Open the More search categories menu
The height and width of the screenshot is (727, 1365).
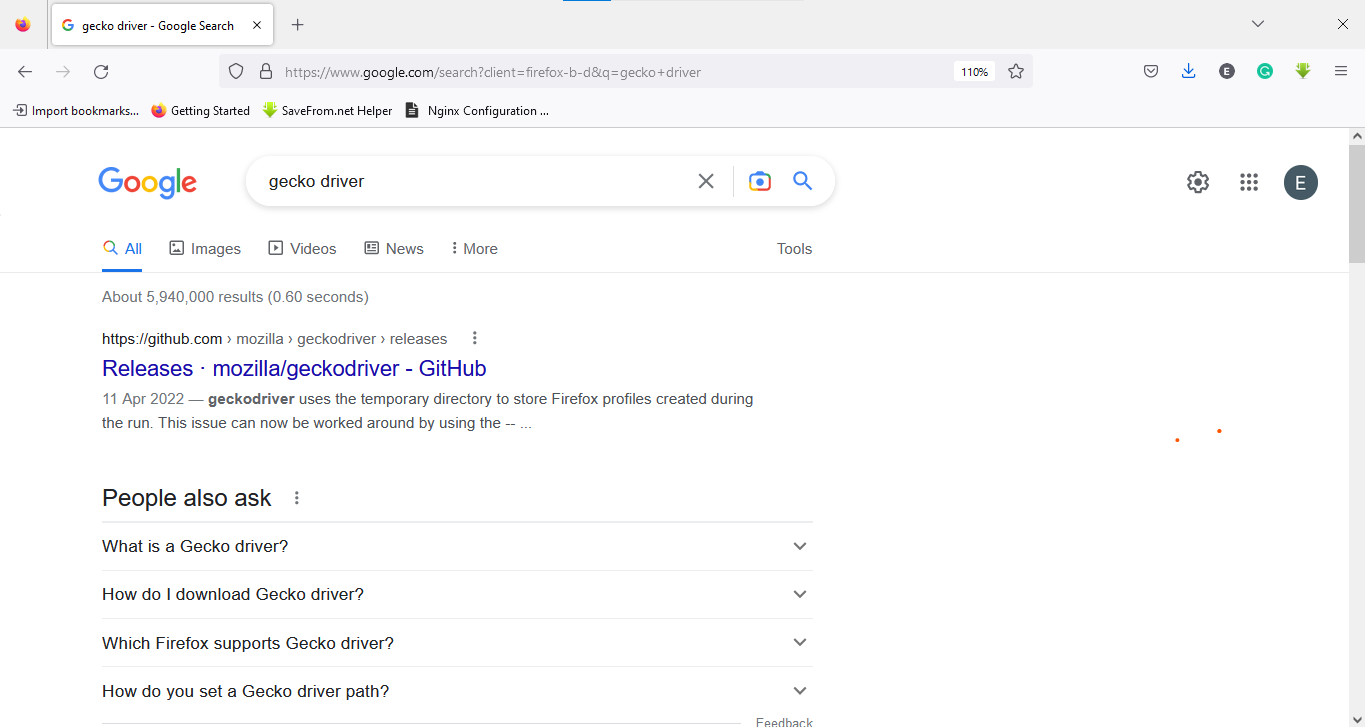pos(474,249)
